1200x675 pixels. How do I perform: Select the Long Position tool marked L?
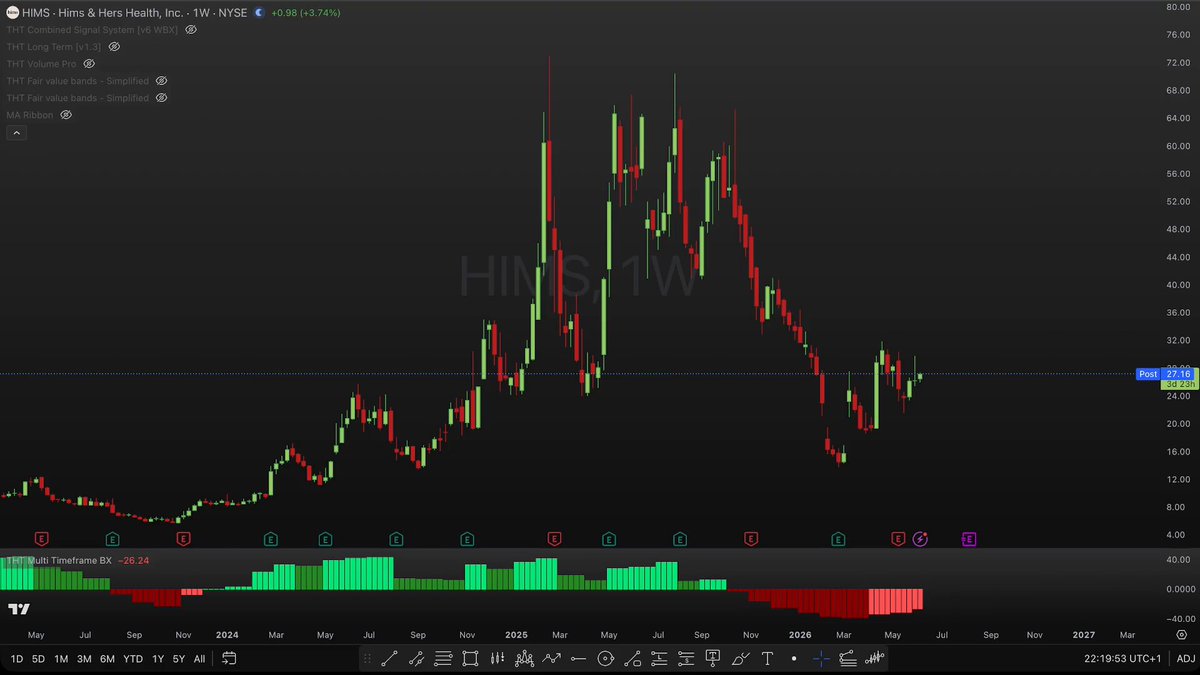(659, 658)
